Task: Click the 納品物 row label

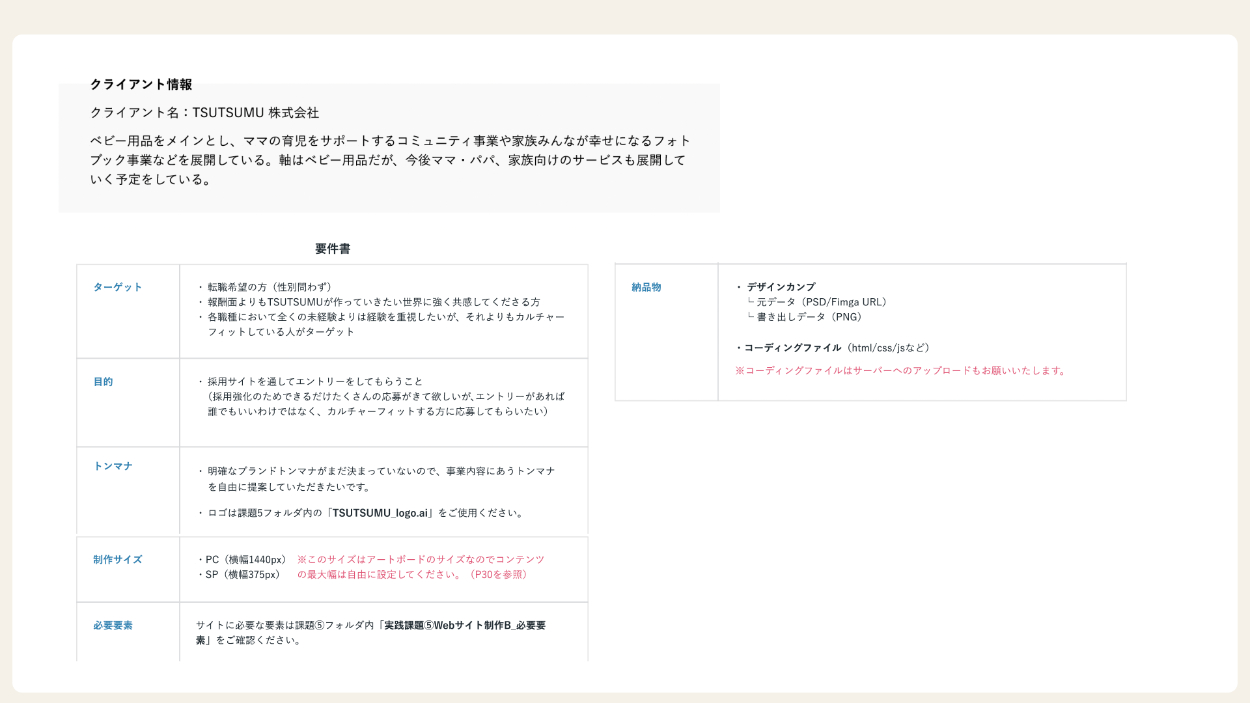Action: click(646, 288)
